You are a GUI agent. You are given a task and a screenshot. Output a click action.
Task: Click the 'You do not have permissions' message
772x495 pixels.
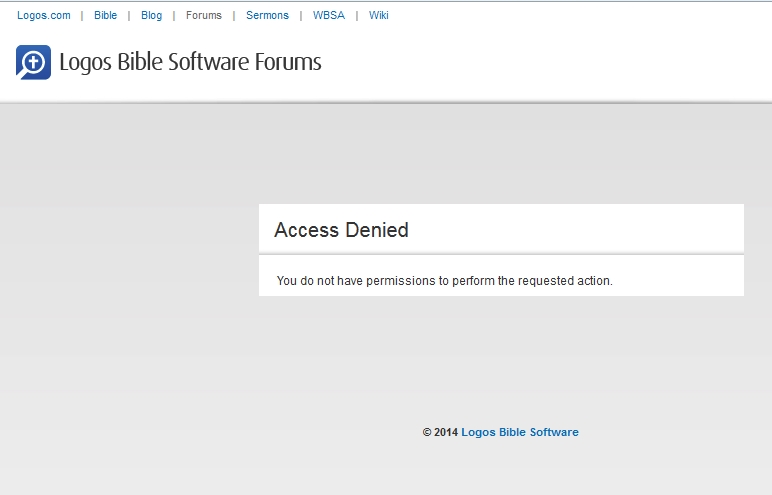click(x=445, y=281)
